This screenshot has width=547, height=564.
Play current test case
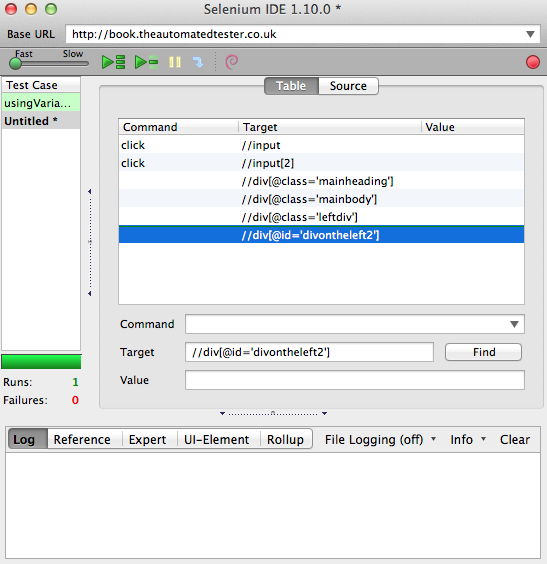click(x=146, y=62)
